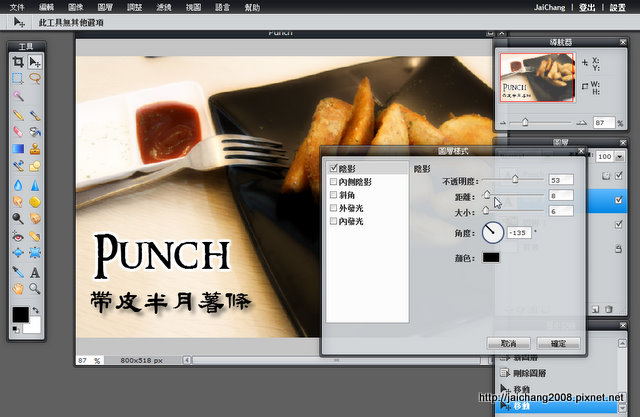Image resolution: width=640 pixels, height=417 pixels.
Task: Open the 圖像 image menu
Action: coord(76,7)
